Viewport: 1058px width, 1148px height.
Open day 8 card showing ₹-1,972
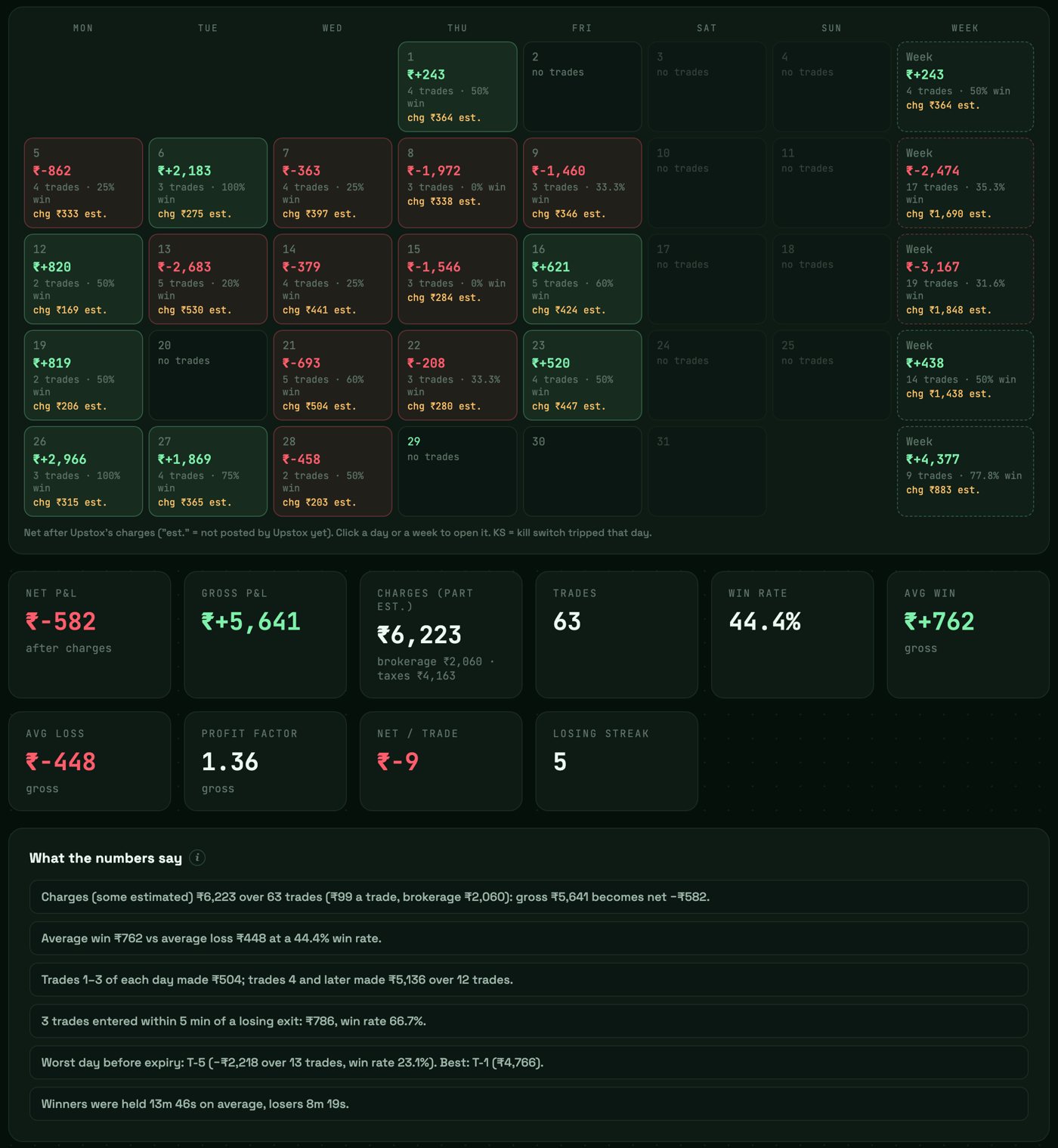click(457, 183)
